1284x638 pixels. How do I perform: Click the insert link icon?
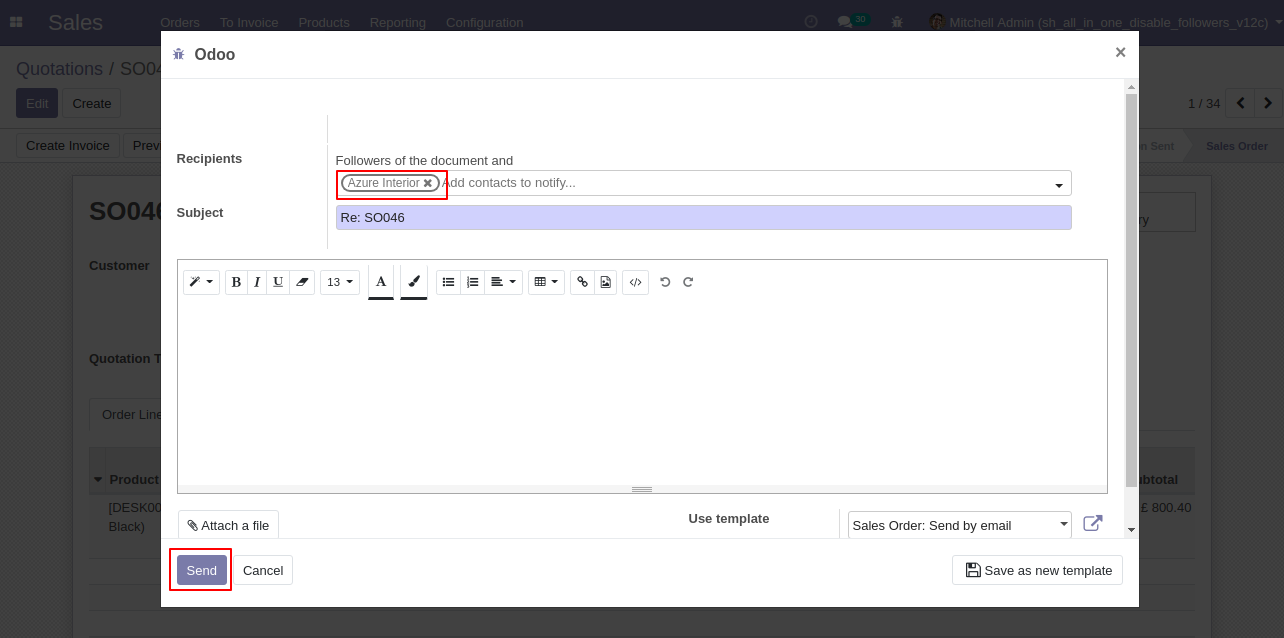tap(582, 282)
